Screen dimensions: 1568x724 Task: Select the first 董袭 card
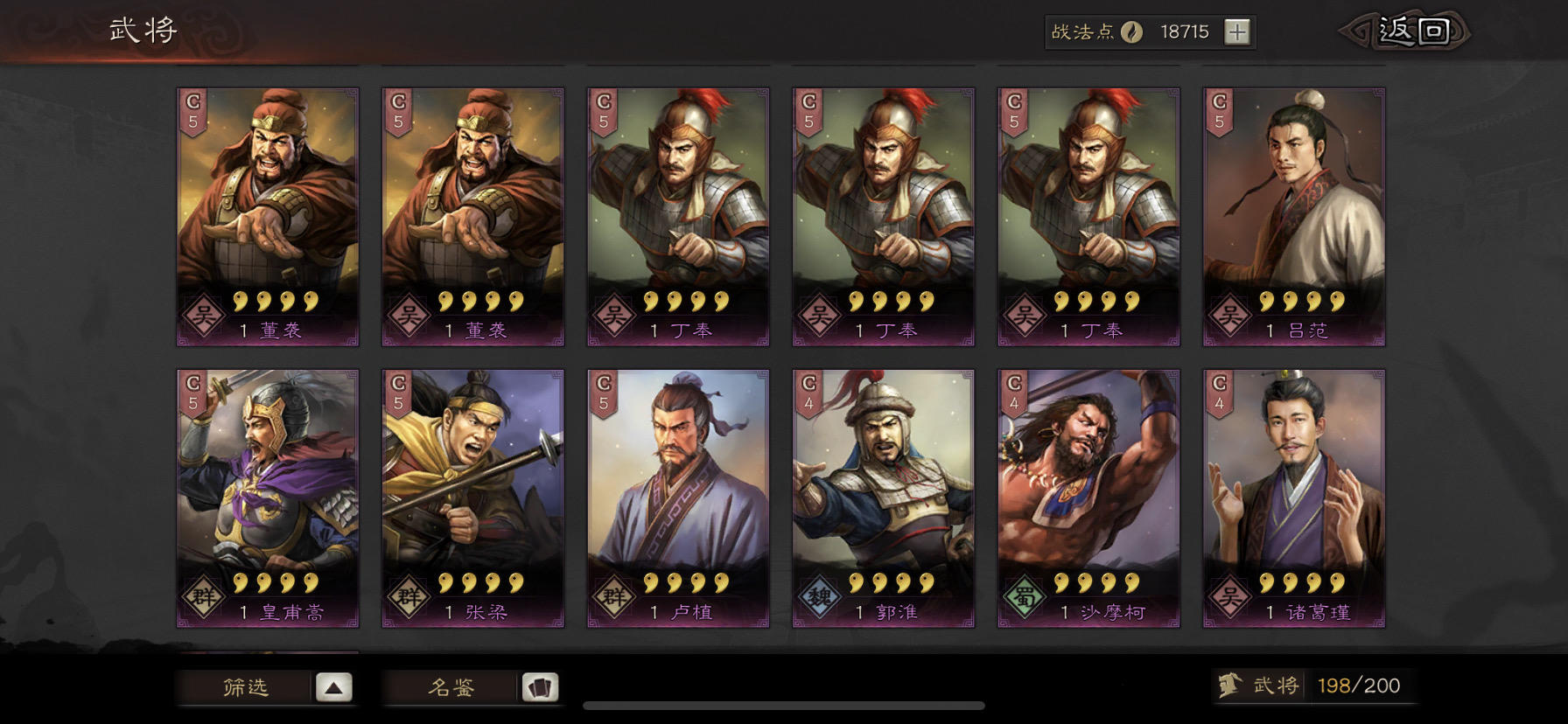[268, 217]
